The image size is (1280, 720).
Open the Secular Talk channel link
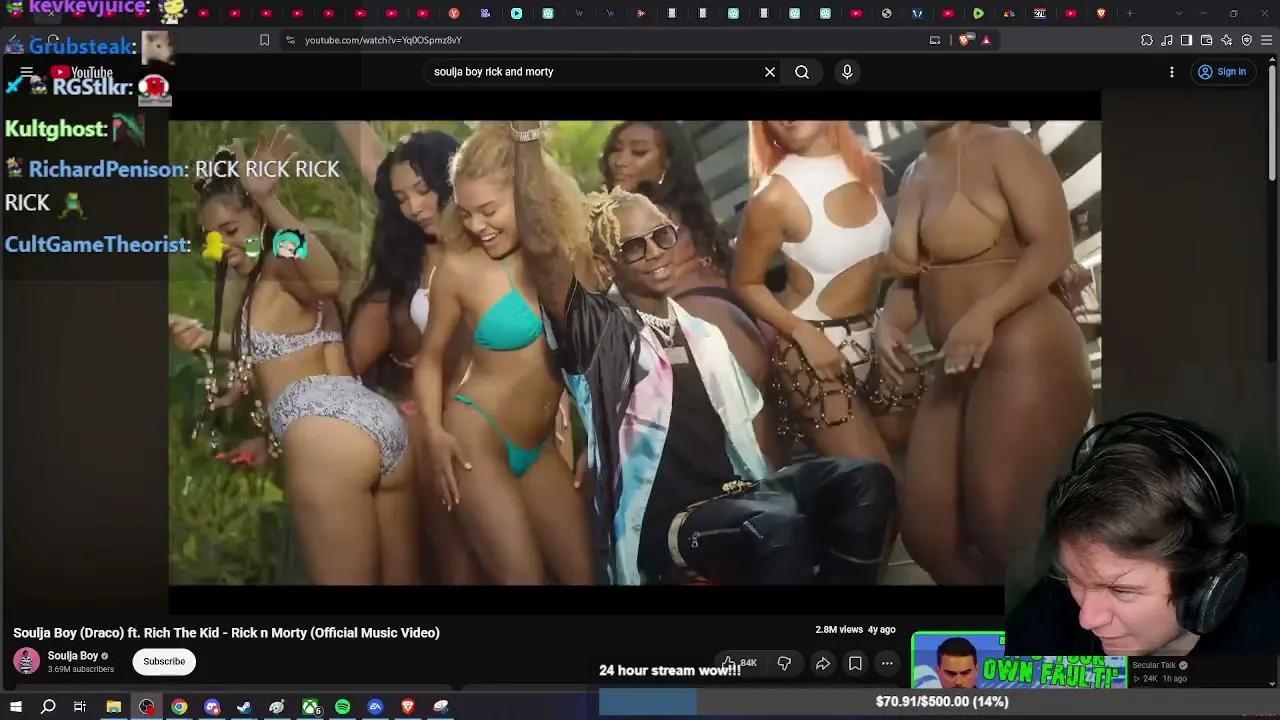coord(1154,665)
